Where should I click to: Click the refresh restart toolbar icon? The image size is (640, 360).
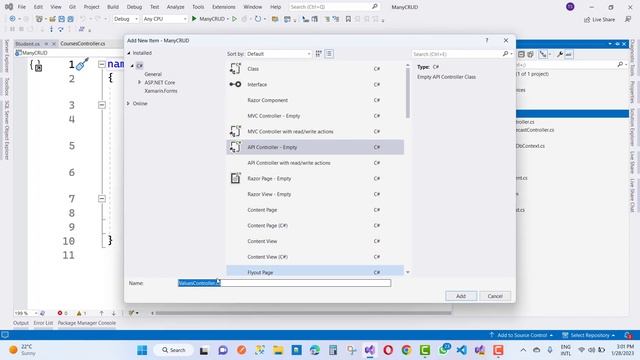click(x=258, y=19)
